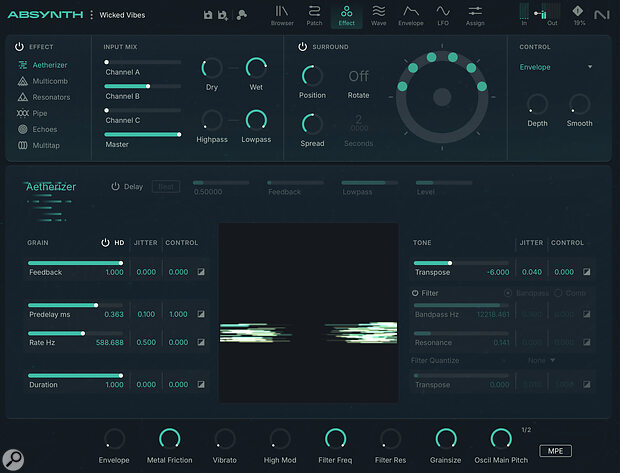The height and width of the screenshot is (473, 620).
Task: Click the Filter Freq macro knob
Action: pos(335,439)
